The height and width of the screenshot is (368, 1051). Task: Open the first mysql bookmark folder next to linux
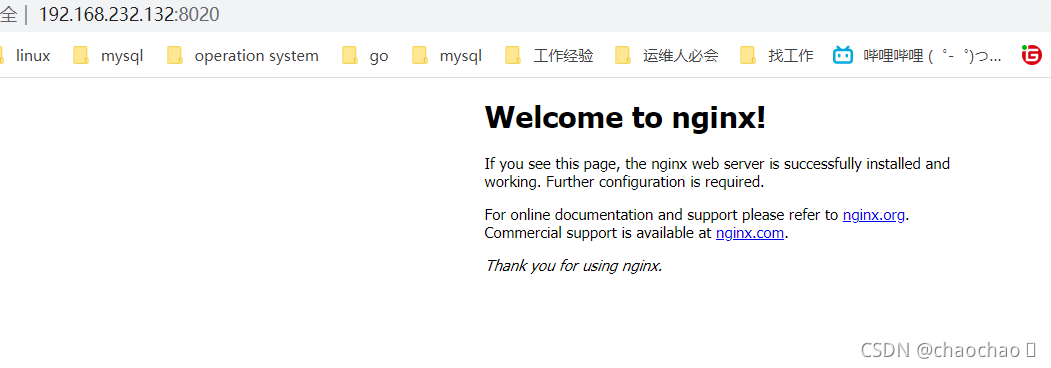(x=109, y=56)
